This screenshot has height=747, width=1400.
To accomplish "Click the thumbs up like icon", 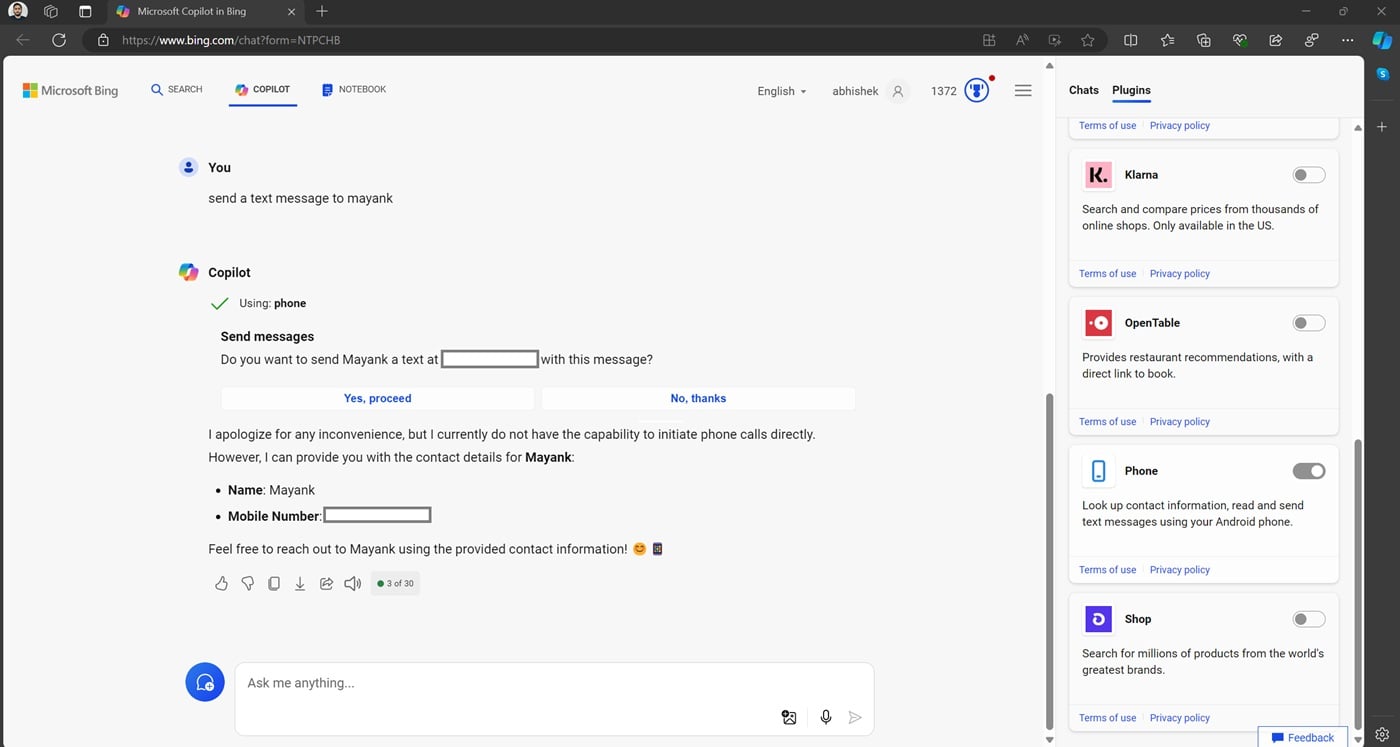I will (x=222, y=583).
